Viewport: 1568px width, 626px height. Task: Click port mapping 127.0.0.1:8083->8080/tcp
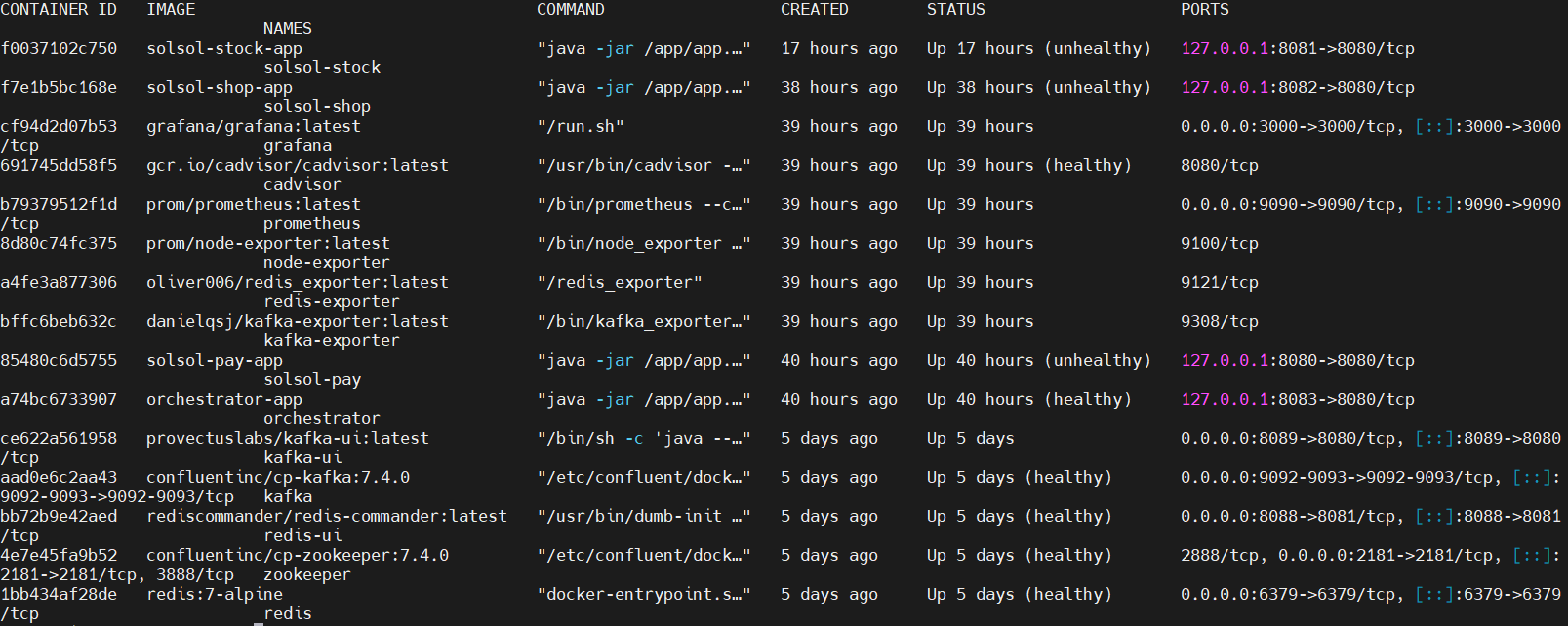point(1298,400)
